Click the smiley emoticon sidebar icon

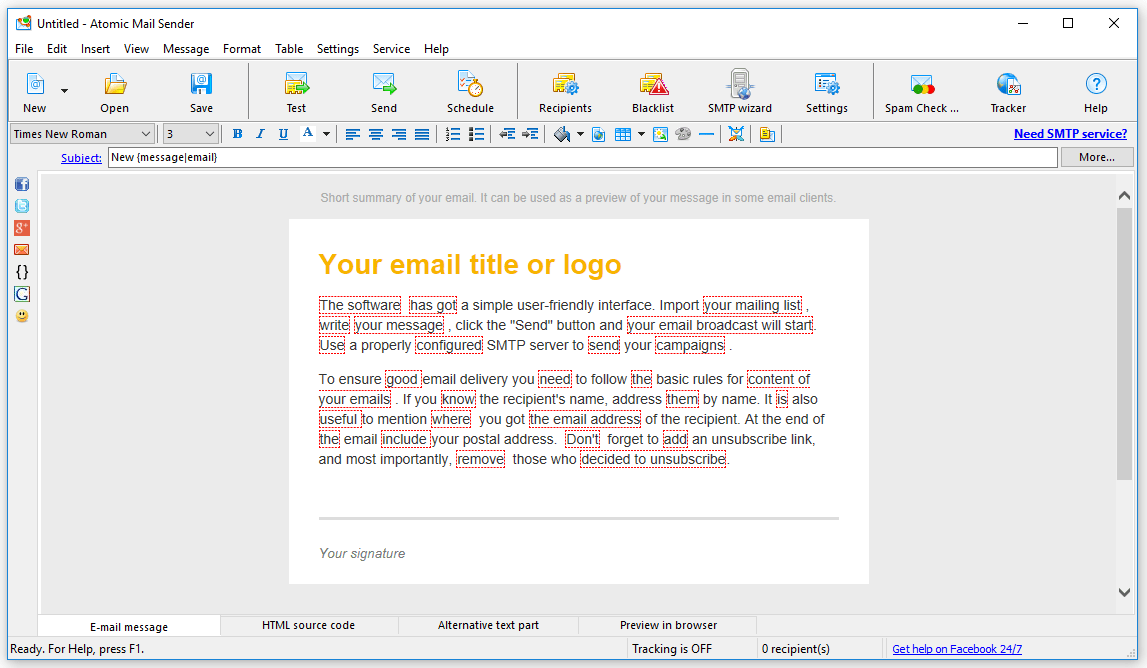[22, 316]
